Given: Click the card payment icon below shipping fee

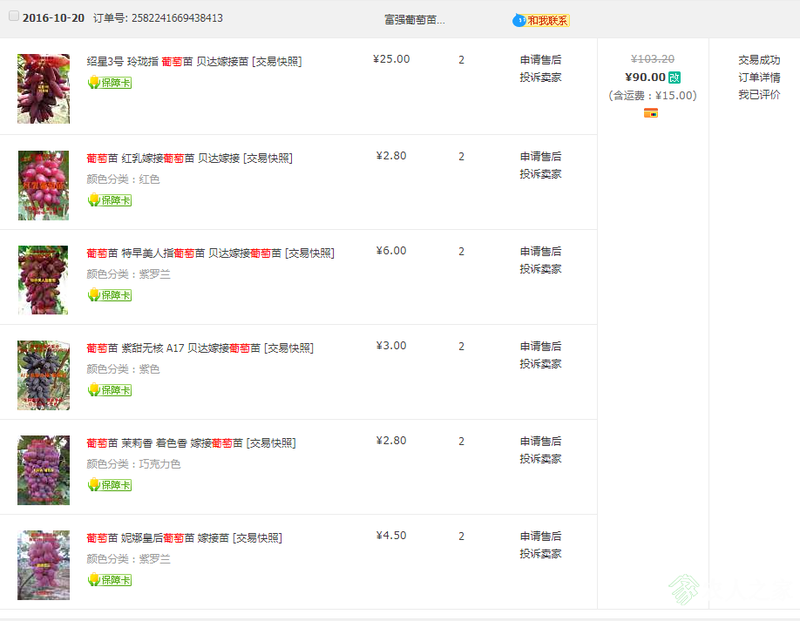Looking at the screenshot, I should [x=651, y=113].
